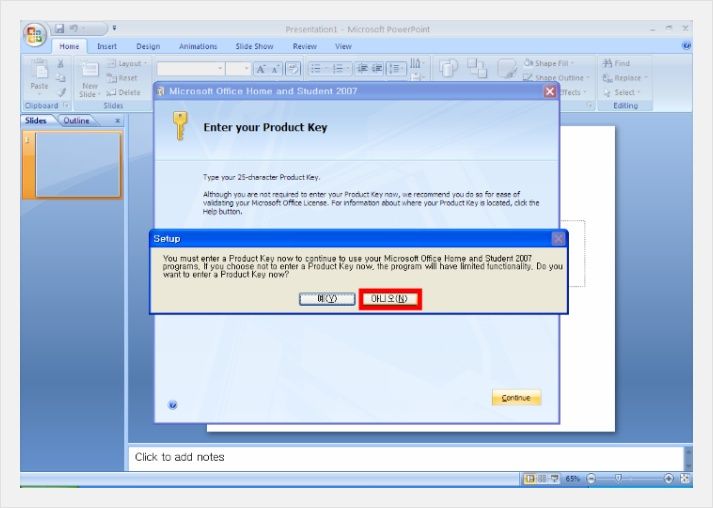The height and width of the screenshot is (508, 713).
Task: Toggle bulleted list
Action: click(x=319, y=69)
